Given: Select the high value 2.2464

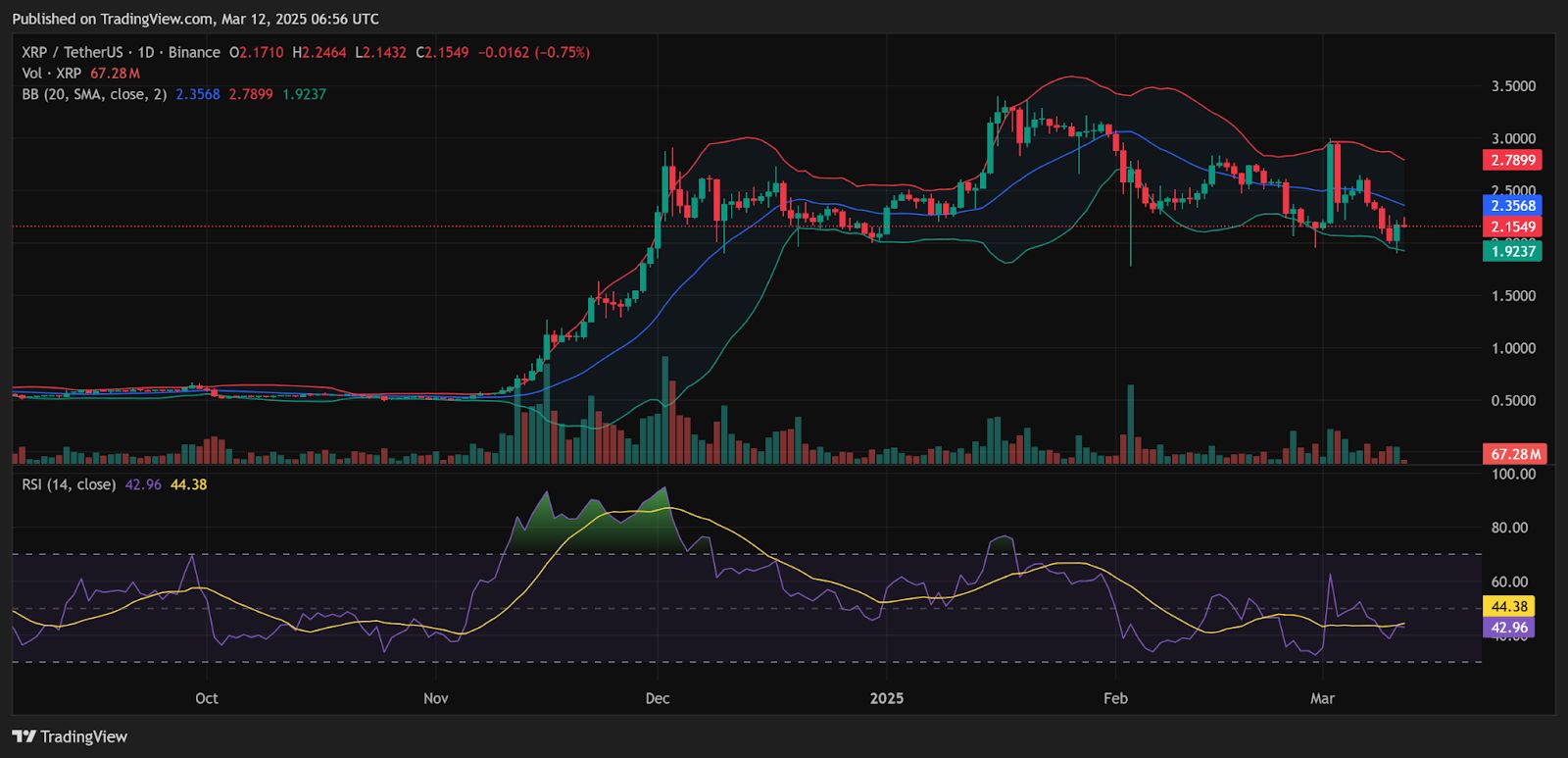Looking at the screenshot, I should pyautogui.click(x=324, y=52).
